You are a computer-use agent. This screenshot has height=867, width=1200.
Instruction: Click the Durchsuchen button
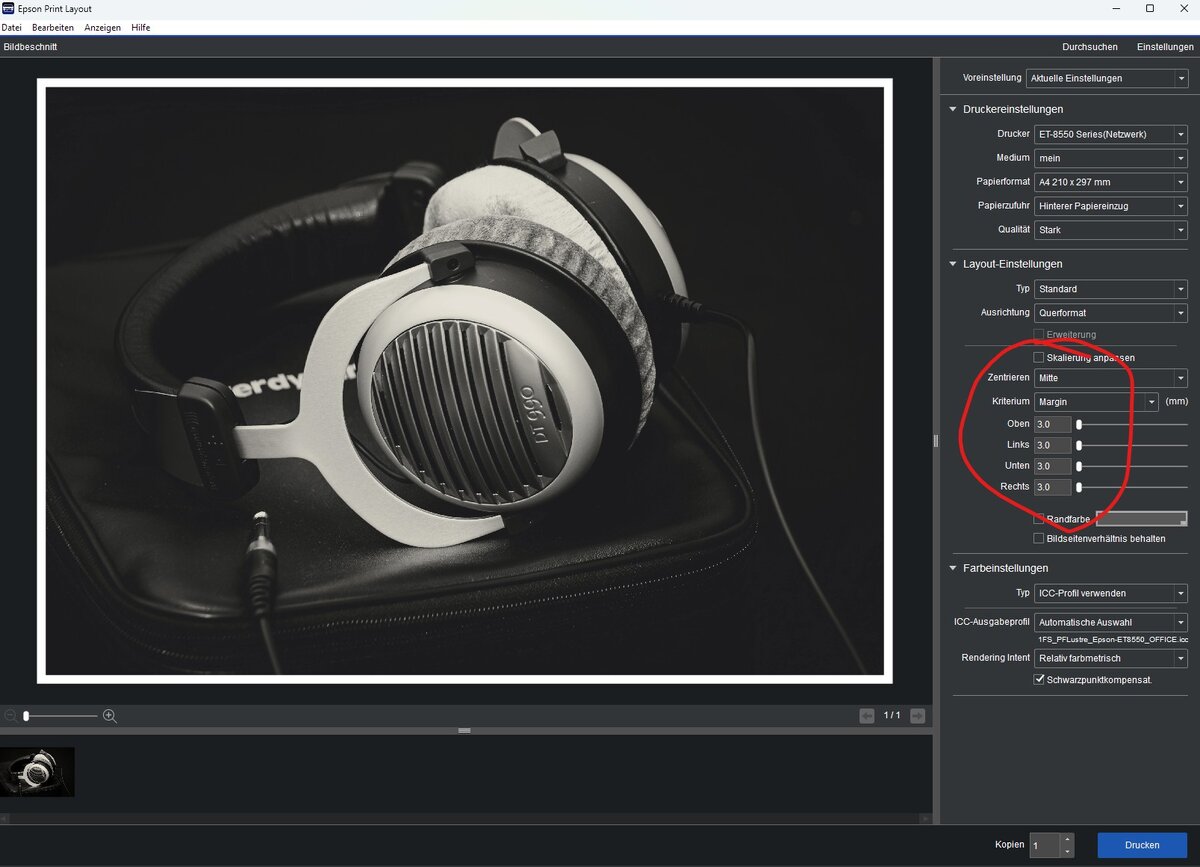pyautogui.click(x=1090, y=47)
